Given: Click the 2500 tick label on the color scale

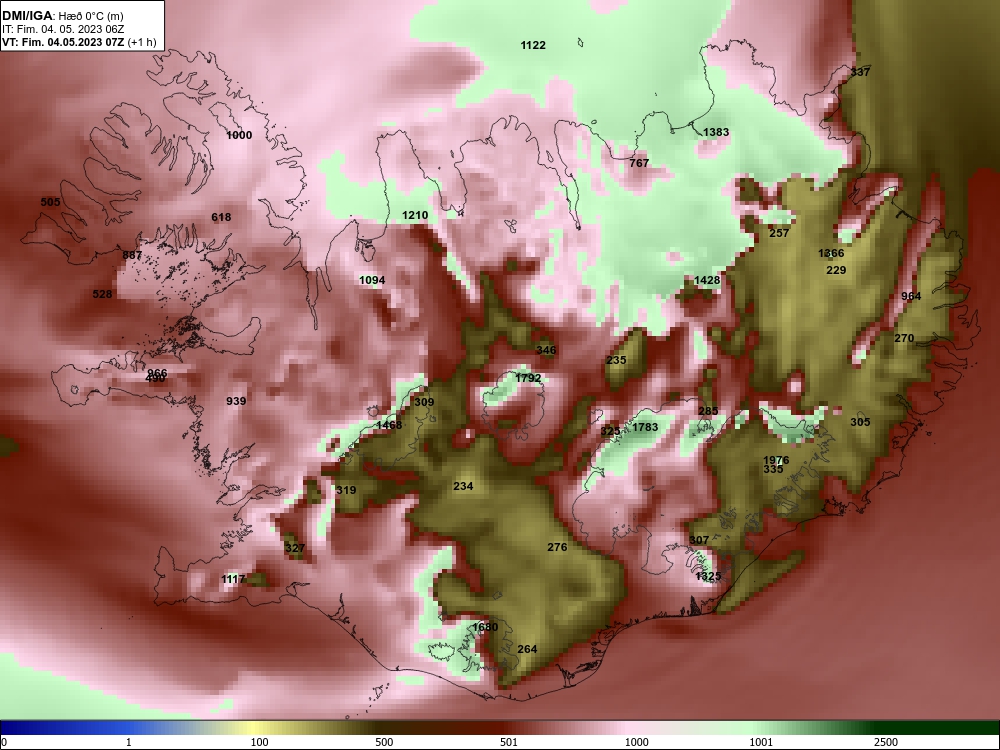Looking at the screenshot, I should 886,742.
